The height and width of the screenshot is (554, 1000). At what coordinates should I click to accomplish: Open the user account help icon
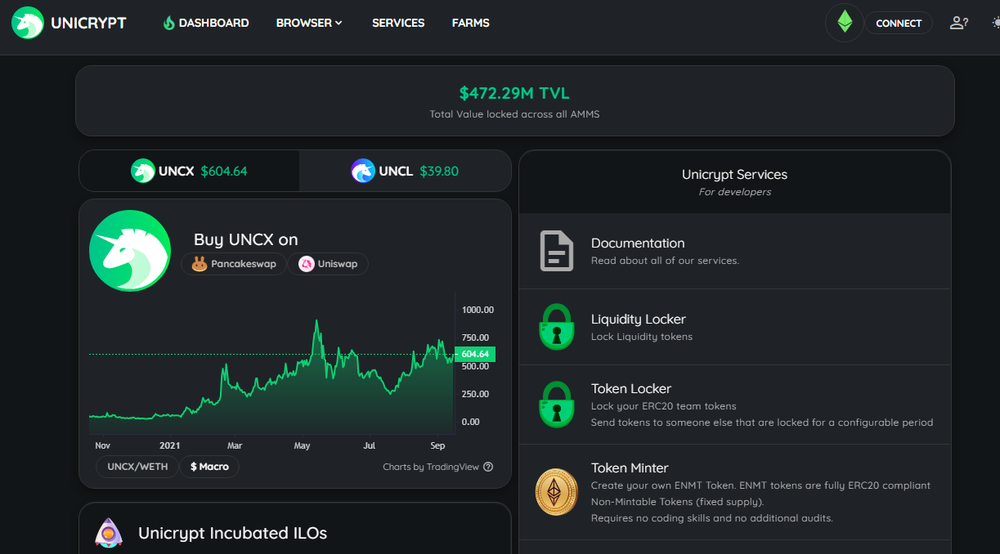pos(959,23)
